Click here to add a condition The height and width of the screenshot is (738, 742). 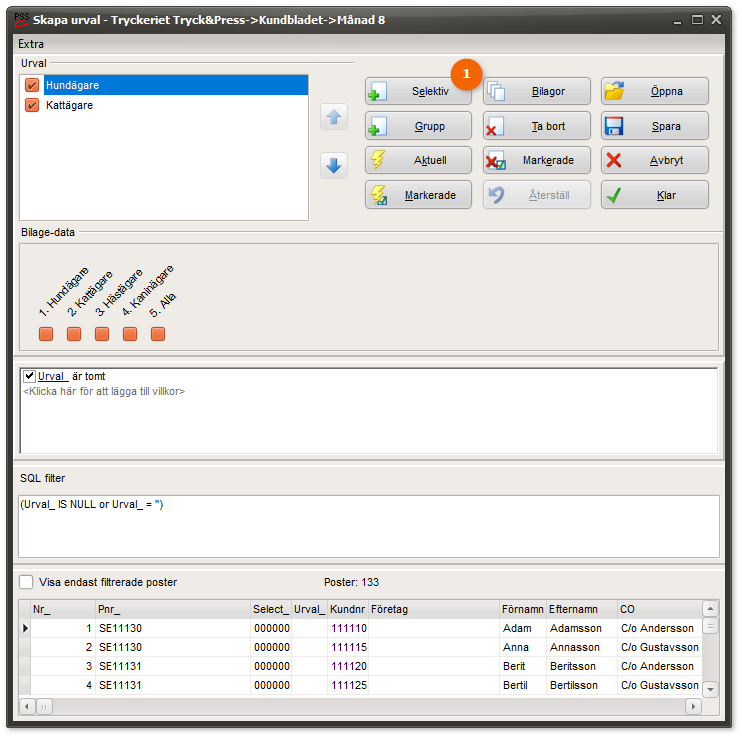point(104,391)
